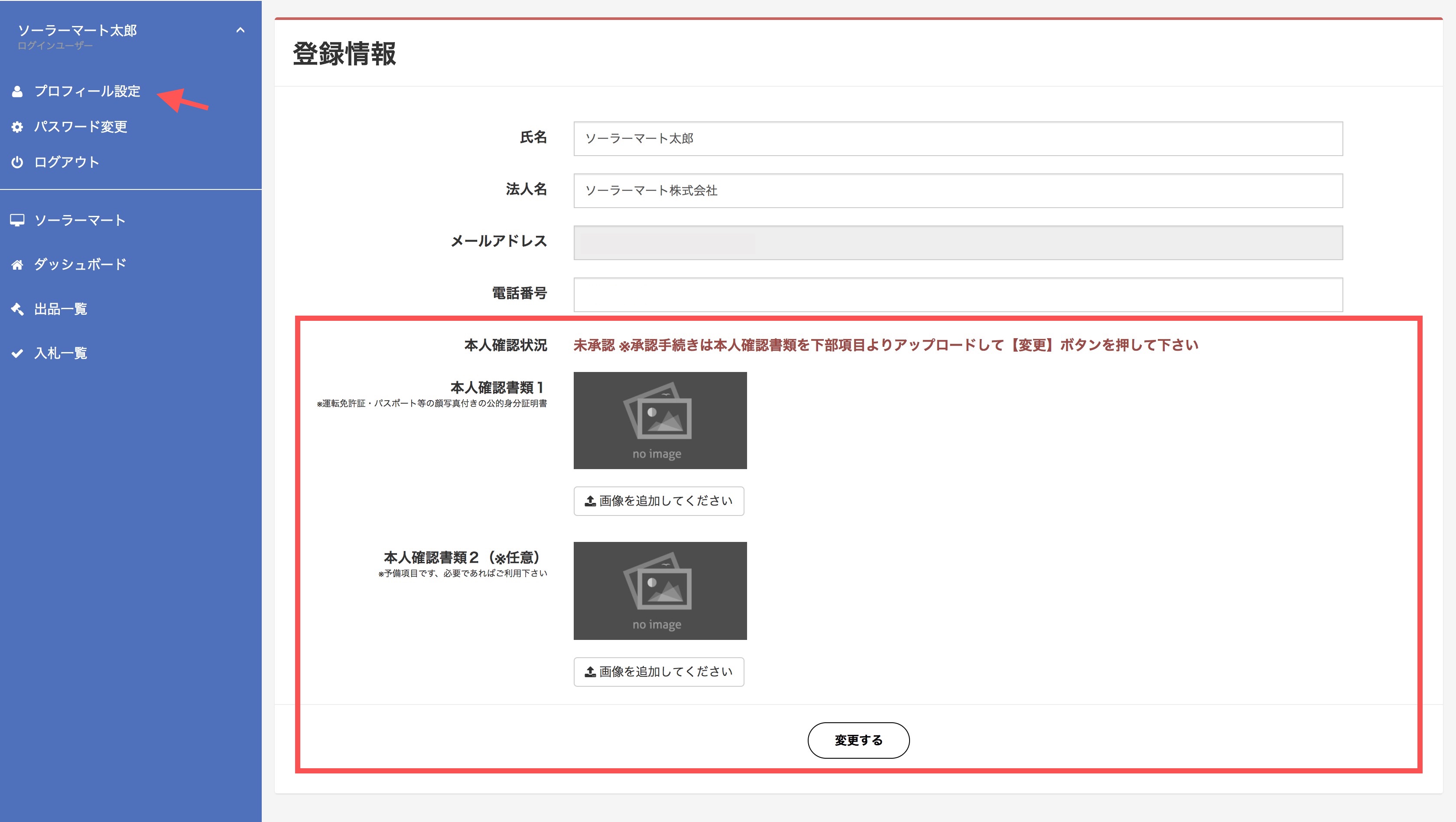
Task: Open プロフィール設定 menu item
Action: 87,91
